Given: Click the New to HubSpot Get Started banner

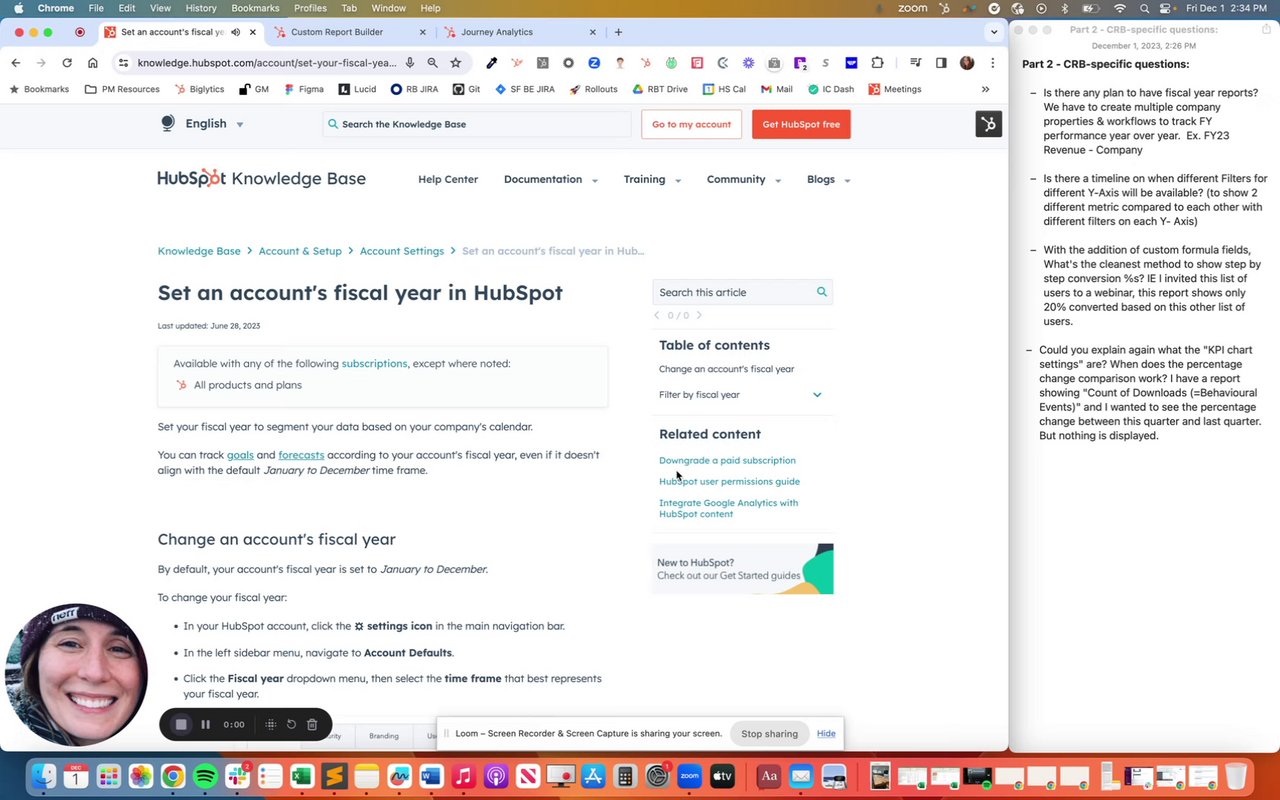Looking at the screenshot, I should 742,569.
